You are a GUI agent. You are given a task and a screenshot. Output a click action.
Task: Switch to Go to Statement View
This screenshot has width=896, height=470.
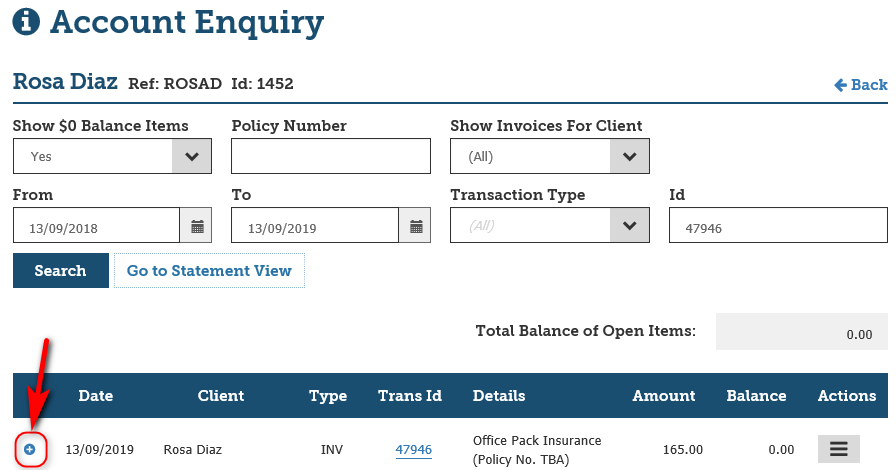pos(209,271)
